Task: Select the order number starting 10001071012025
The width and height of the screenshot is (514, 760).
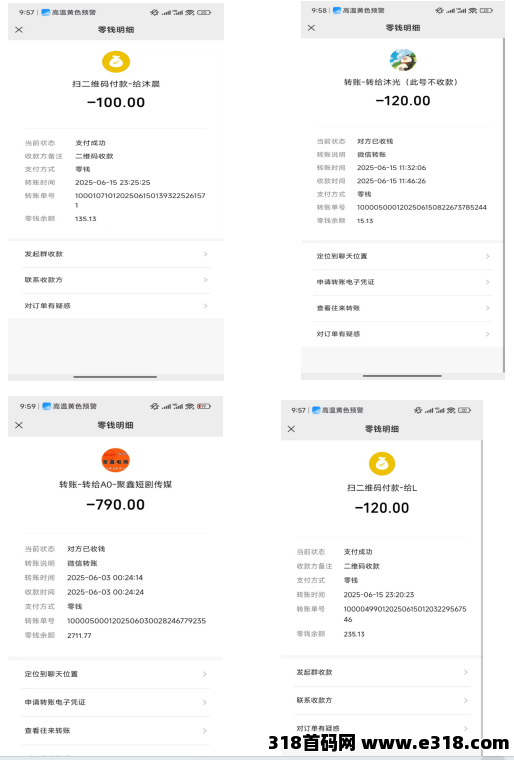Action: (x=140, y=200)
